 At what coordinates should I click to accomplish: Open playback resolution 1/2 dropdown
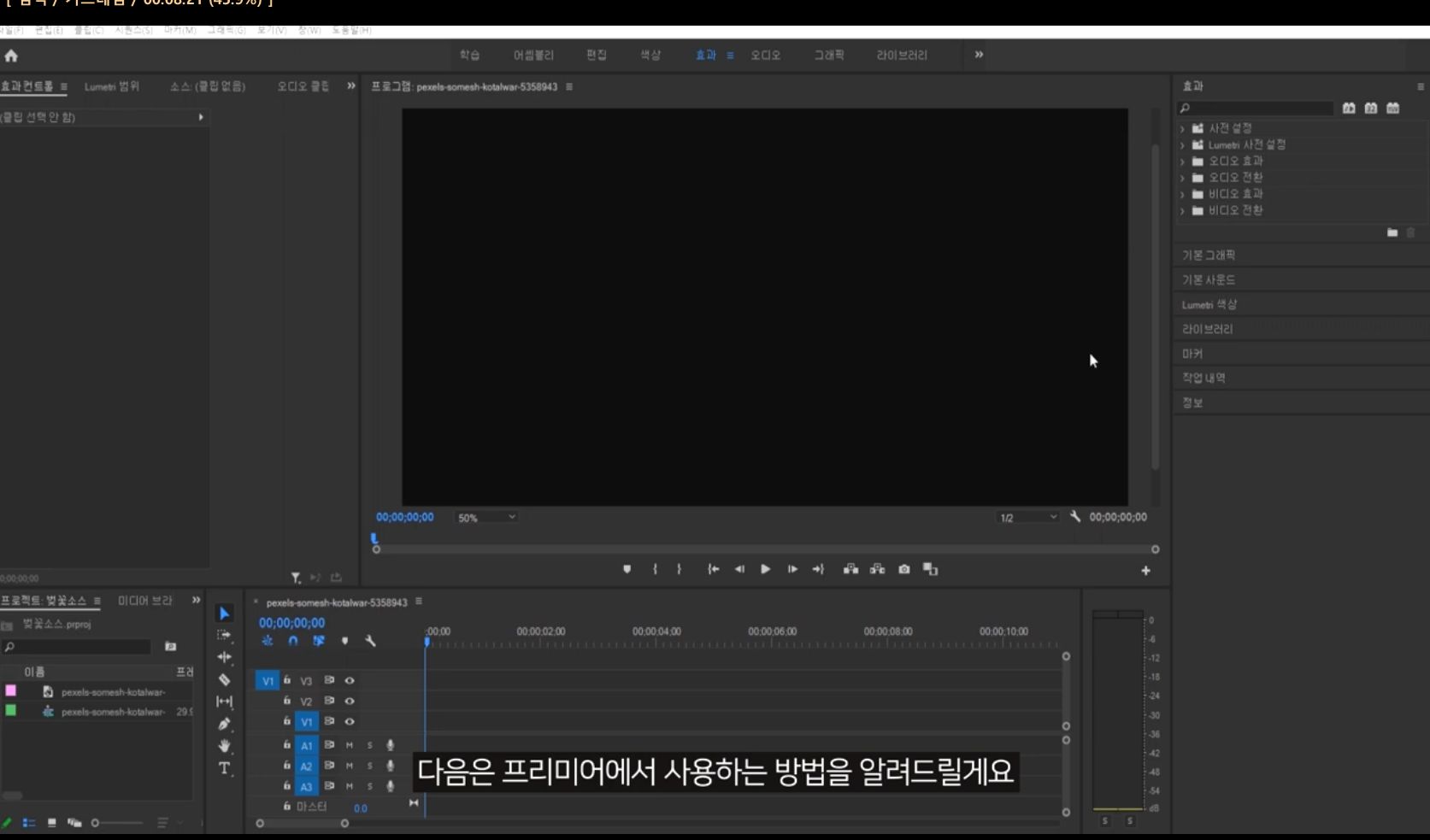[1028, 518]
